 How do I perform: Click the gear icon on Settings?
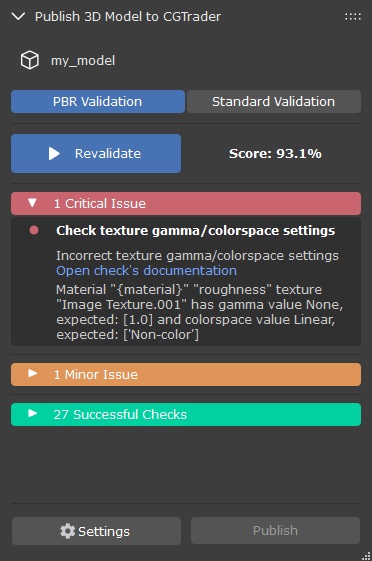tap(67, 531)
